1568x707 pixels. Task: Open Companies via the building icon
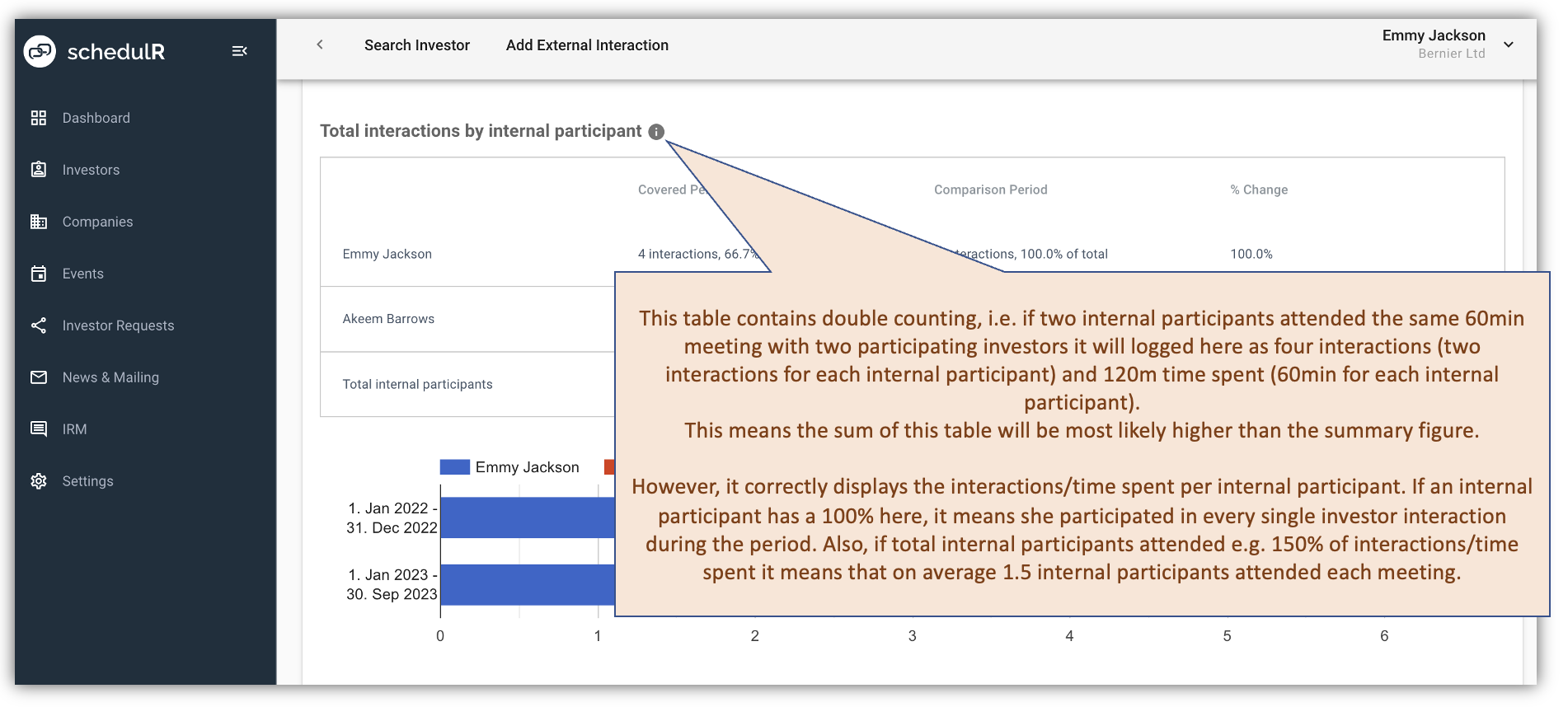tap(39, 221)
